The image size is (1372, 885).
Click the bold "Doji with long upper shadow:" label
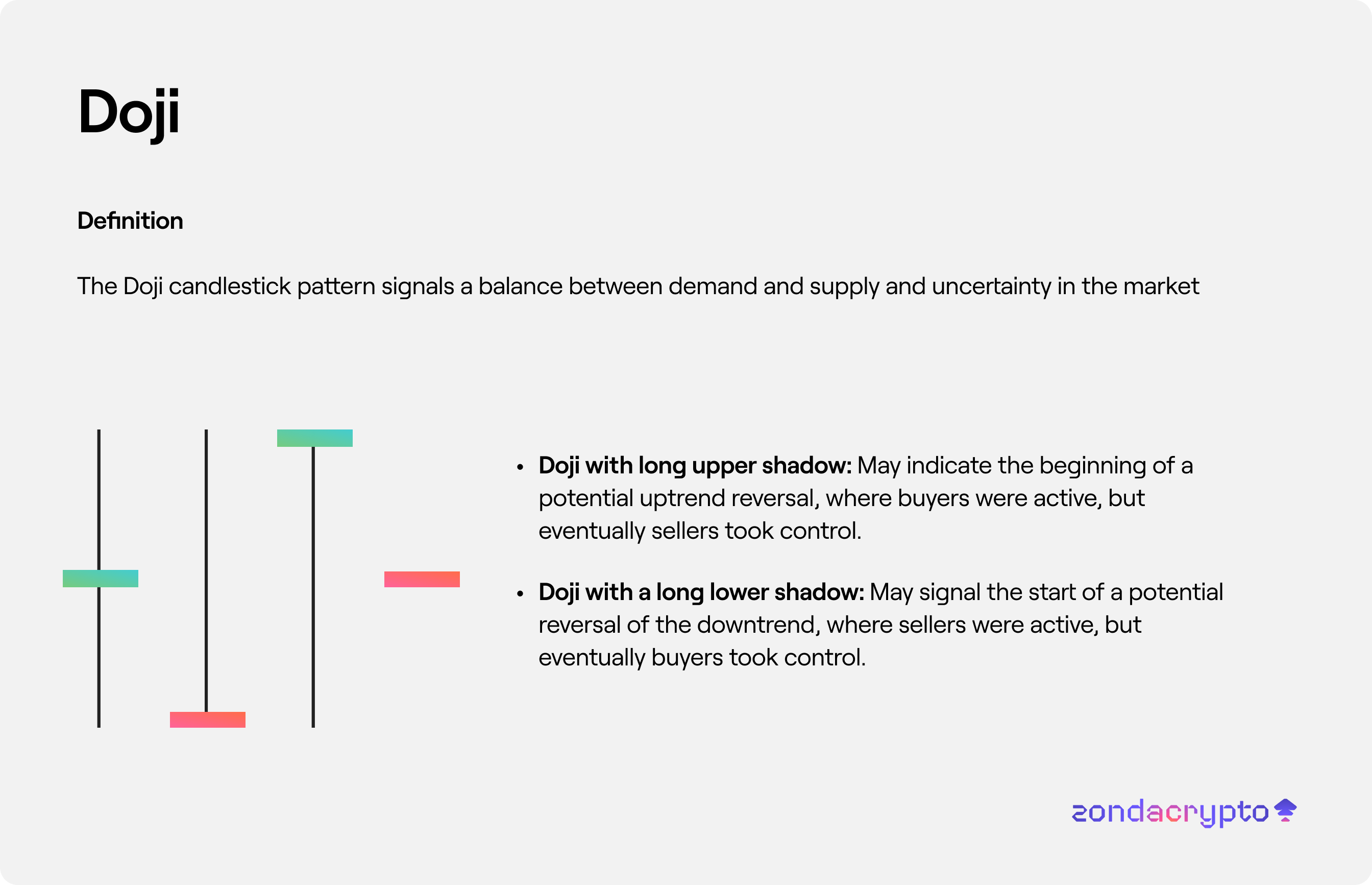click(695, 466)
